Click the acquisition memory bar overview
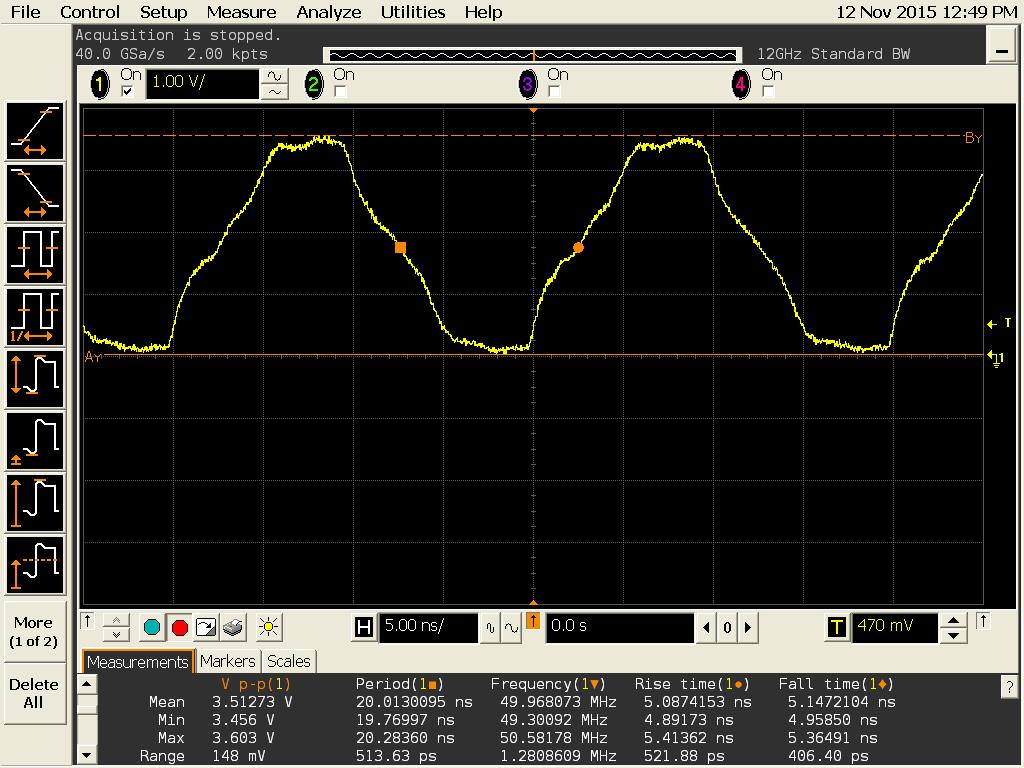The width and height of the screenshot is (1024, 768). pyautogui.click(x=533, y=54)
